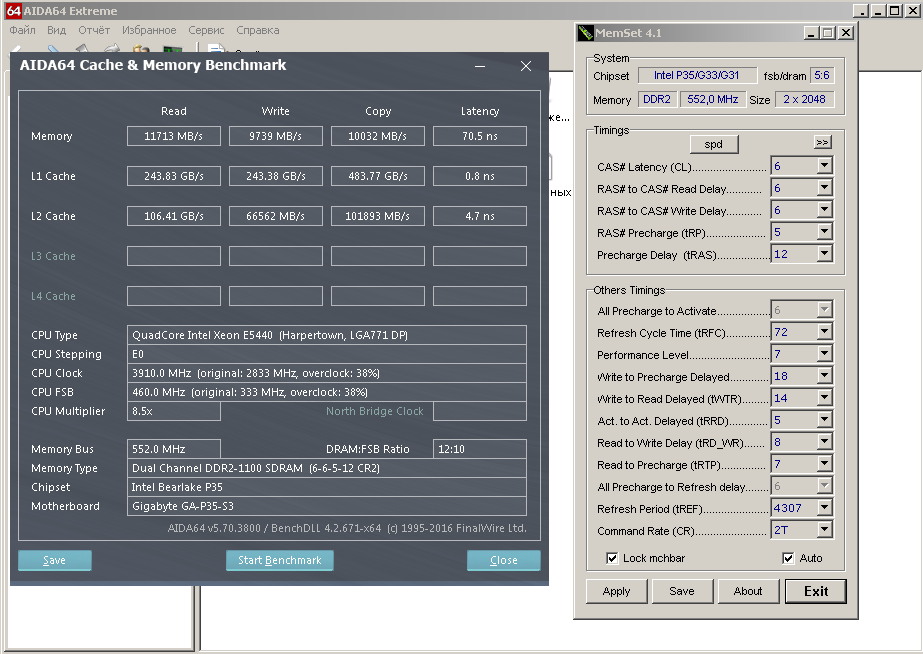
Task: Open the Refresh Period (tREF) dropdown
Action: coord(824,507)
